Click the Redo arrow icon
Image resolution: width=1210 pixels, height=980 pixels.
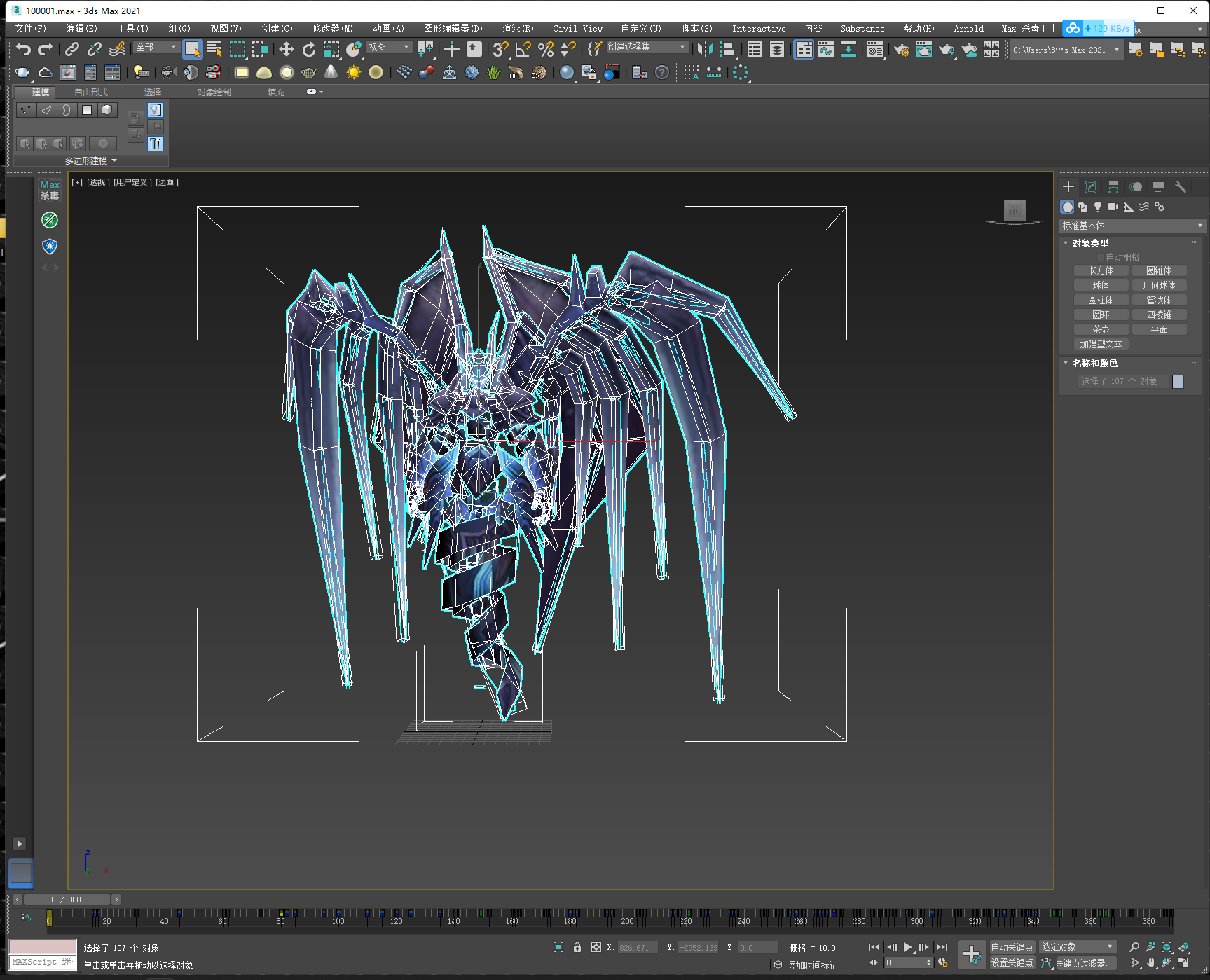click(46, 49)
